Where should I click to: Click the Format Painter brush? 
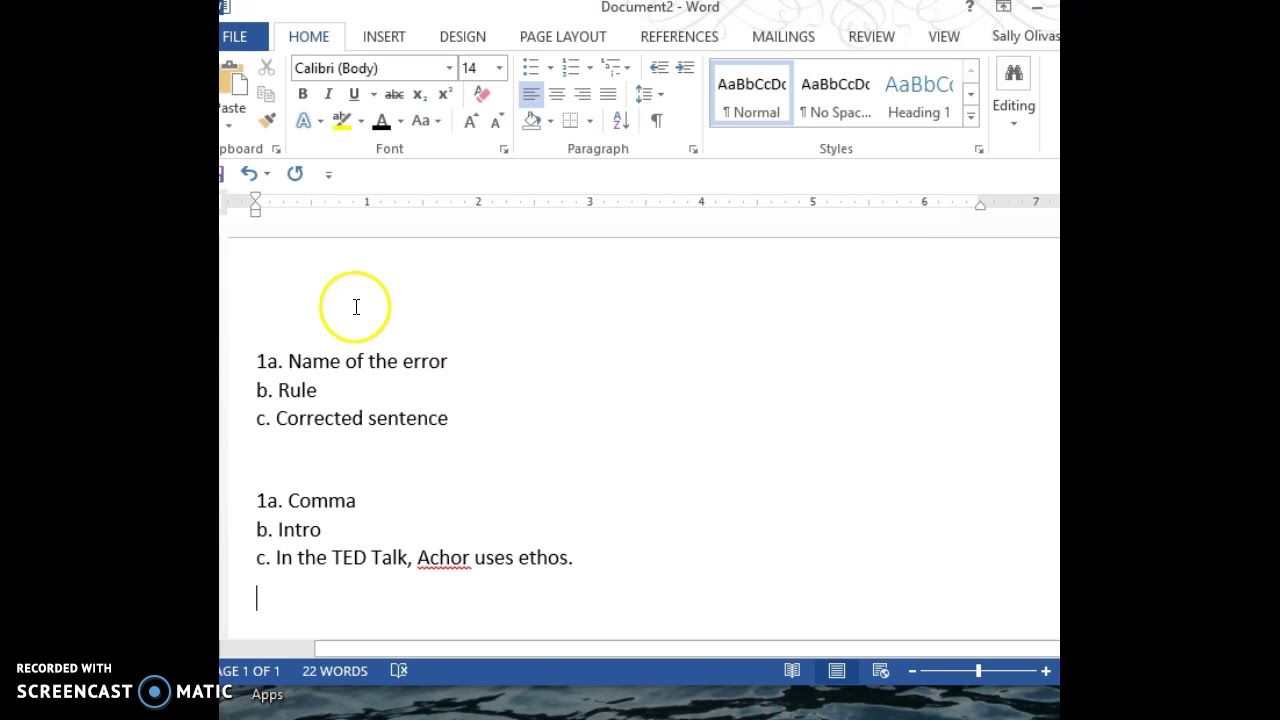pyautogui.click(x=266, y=121)
